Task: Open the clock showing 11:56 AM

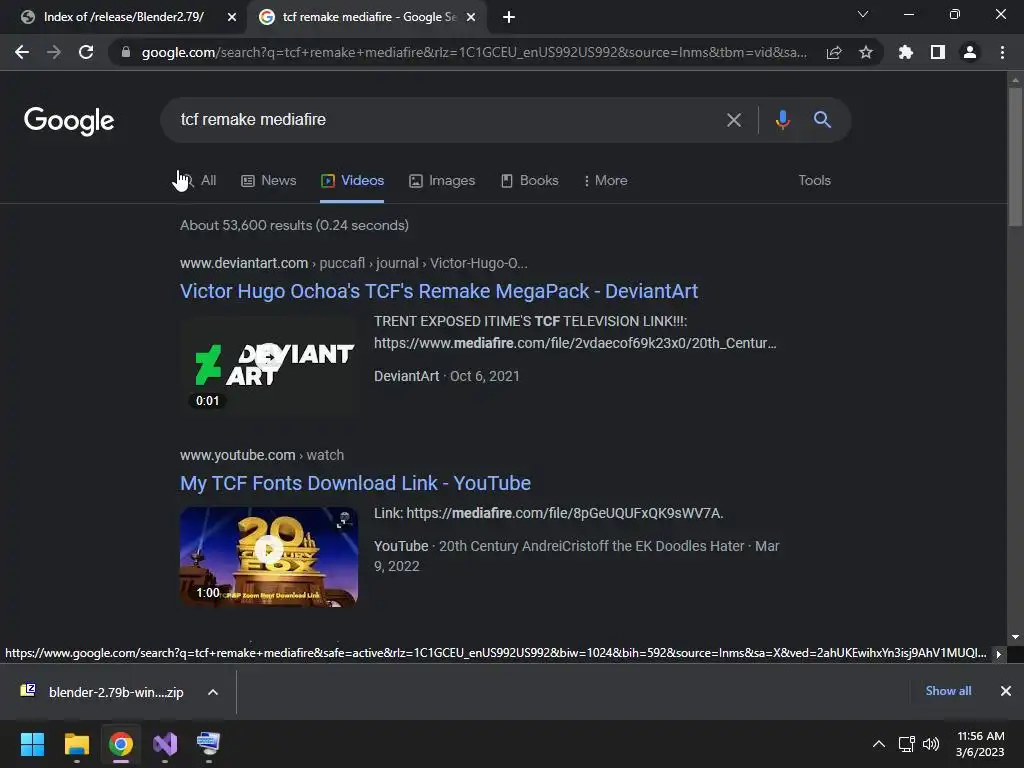Action: coord(980,744)
